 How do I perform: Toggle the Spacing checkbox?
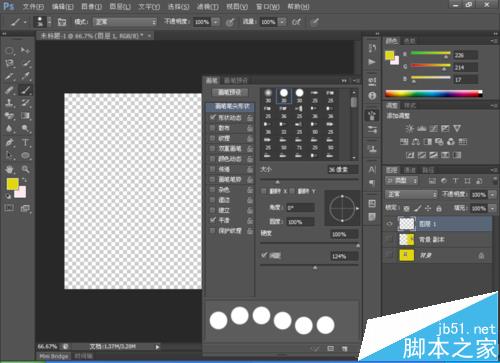pos(264,255)
